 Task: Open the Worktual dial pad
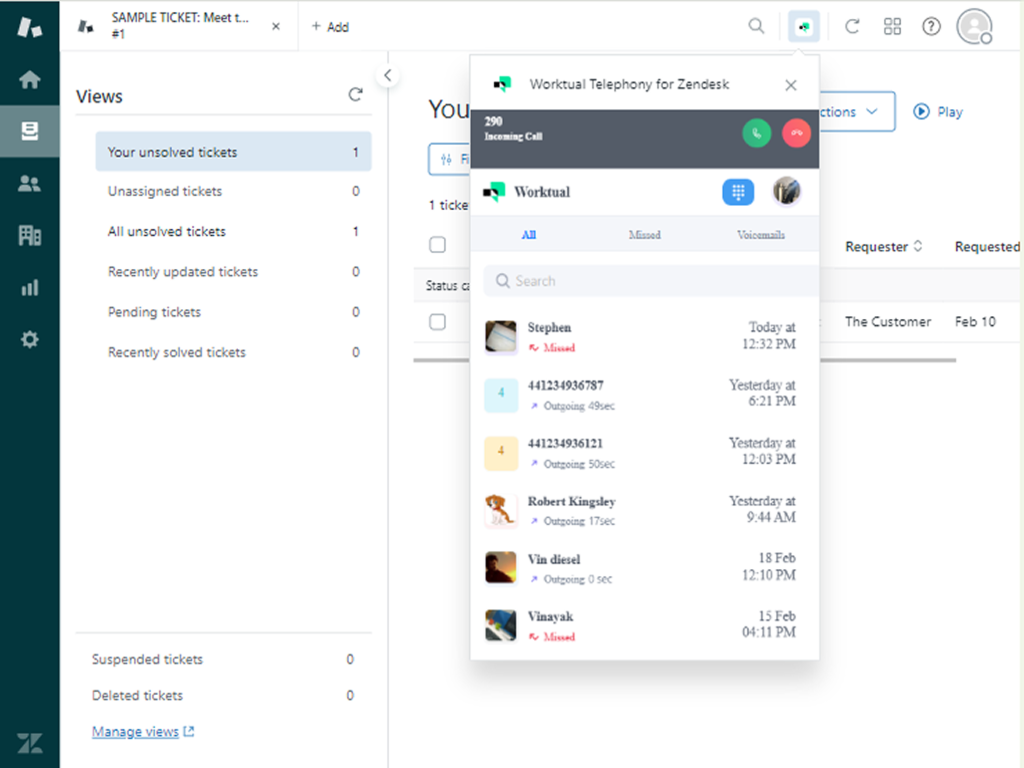738,192
